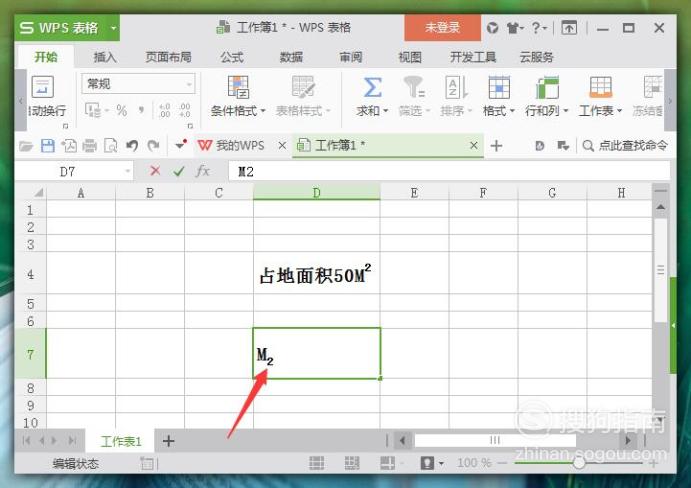This screenshot has width=691, height=488.
Task: Click the collapse ribbon icon in title bar
Action: pos(569,28)
